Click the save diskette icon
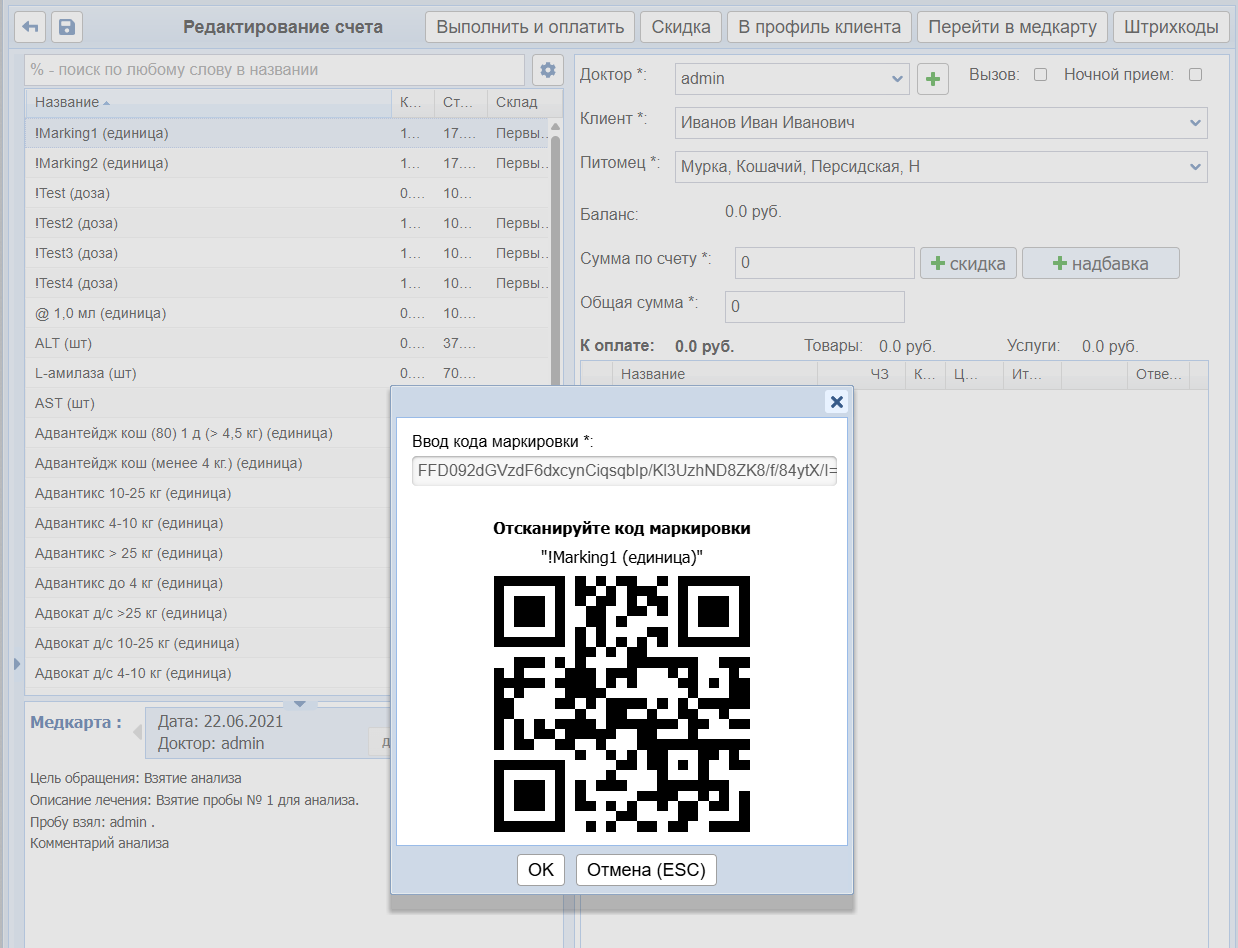 [x=66, y=27]
